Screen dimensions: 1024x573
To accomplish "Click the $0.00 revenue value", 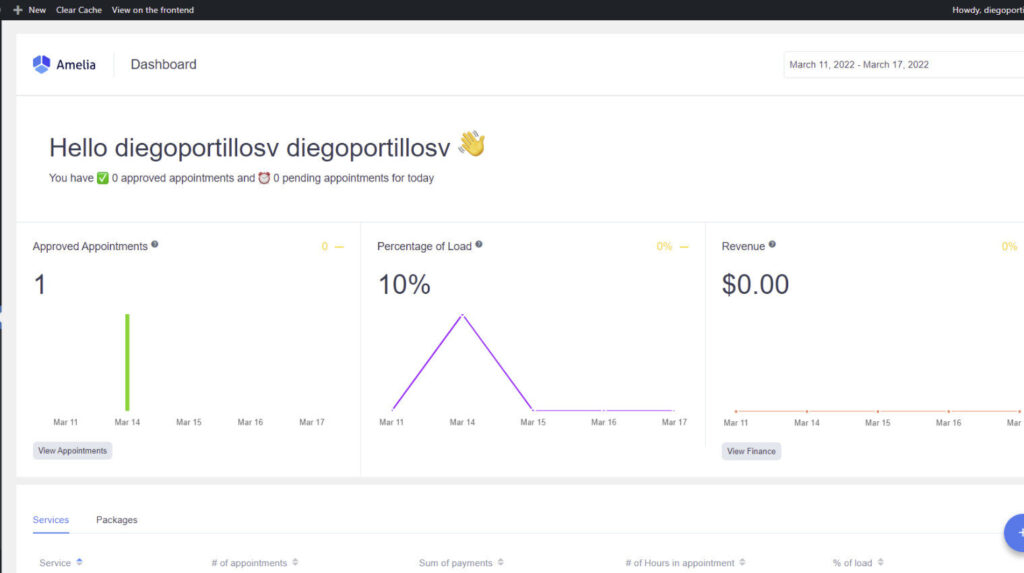I will tap(755, 285).
